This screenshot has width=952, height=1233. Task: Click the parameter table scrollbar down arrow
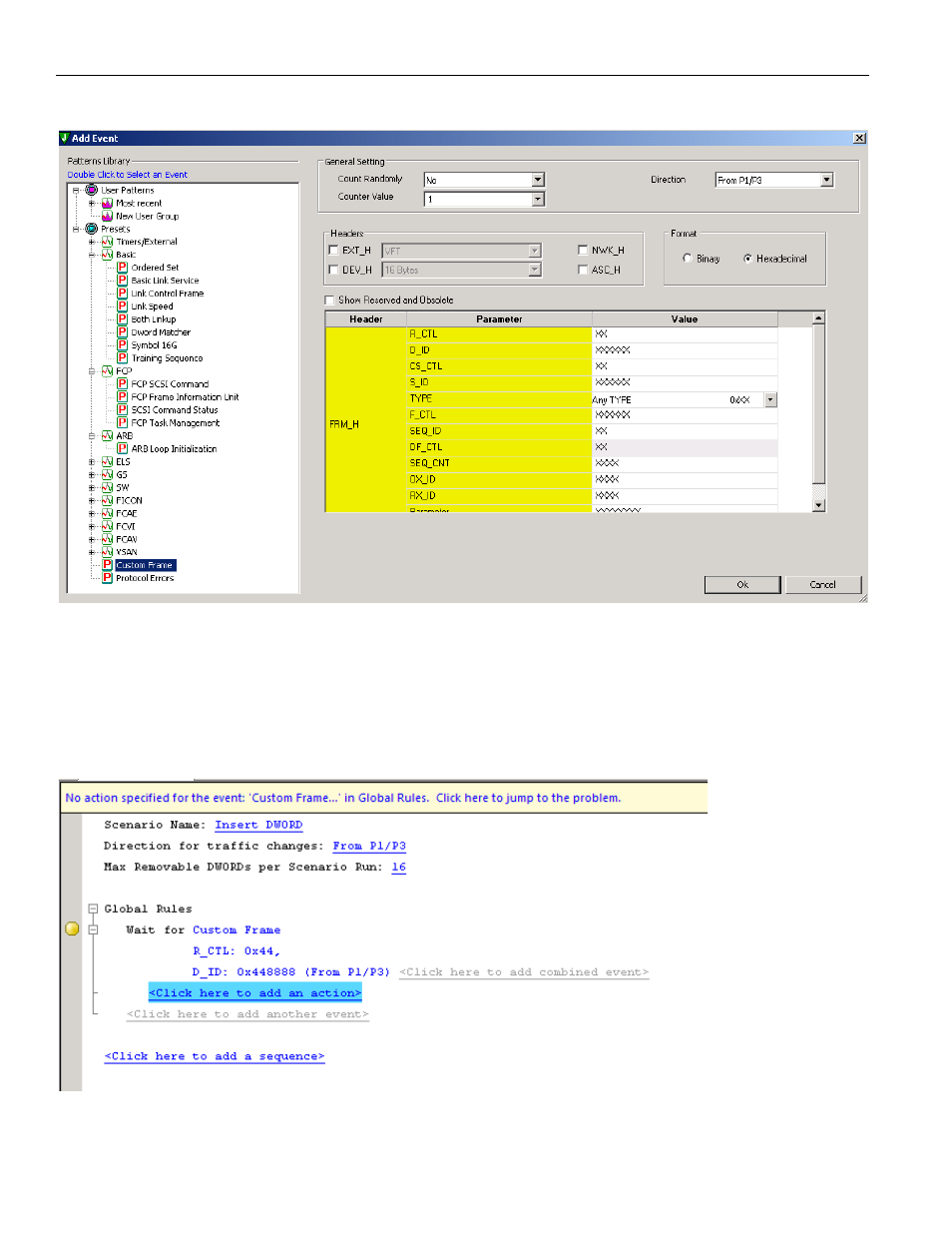(819, 506)
